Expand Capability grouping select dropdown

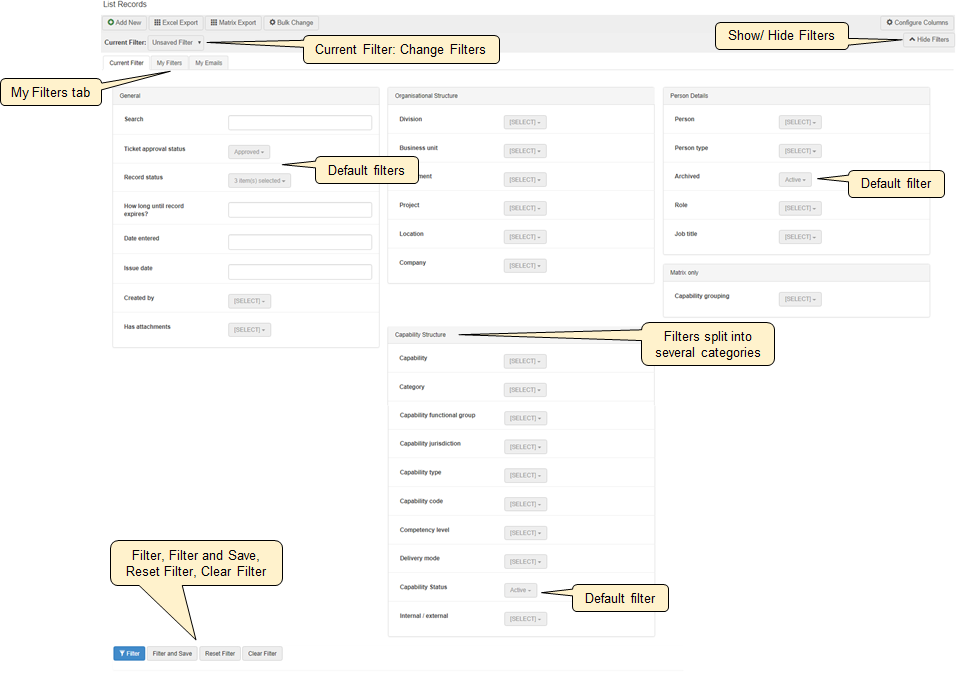coord(800,299)
